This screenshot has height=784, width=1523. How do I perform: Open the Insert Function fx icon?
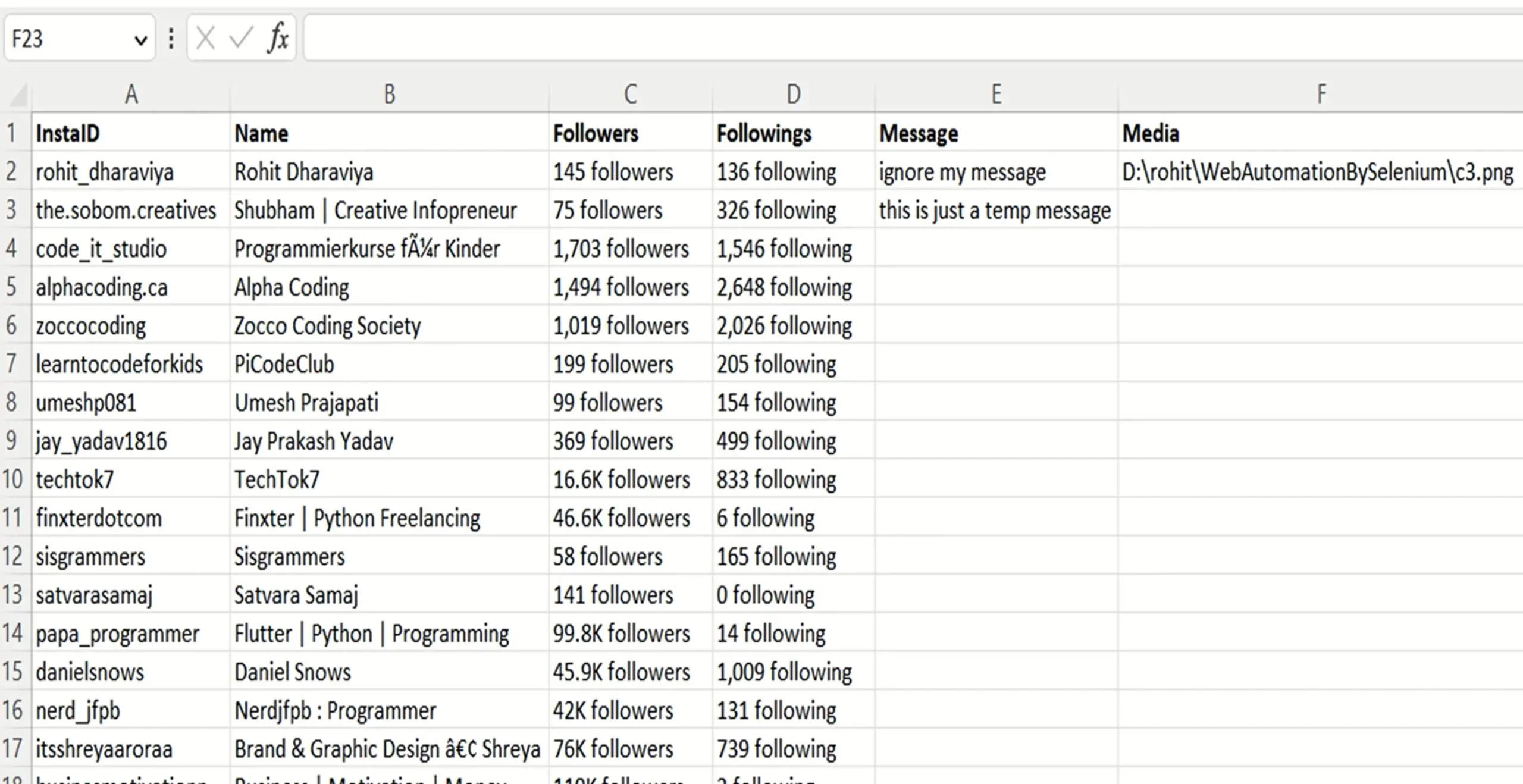(278, 39)
